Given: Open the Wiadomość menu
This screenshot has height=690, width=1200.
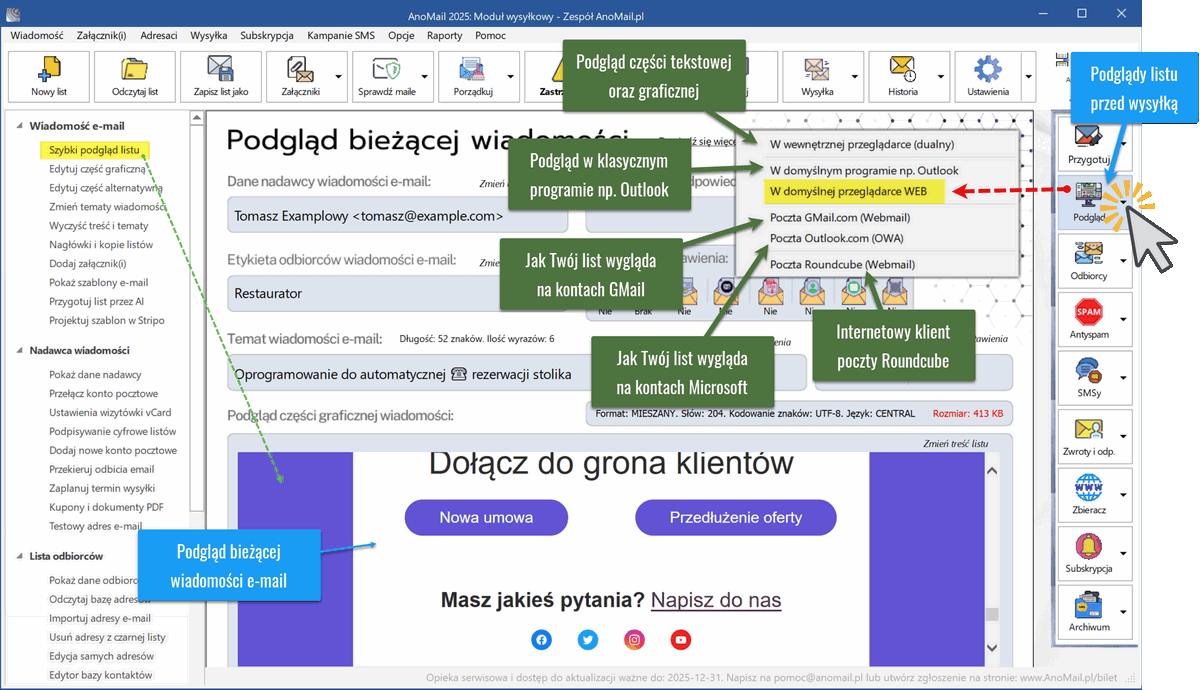Looking at the screenshot, I should [37, 35].
